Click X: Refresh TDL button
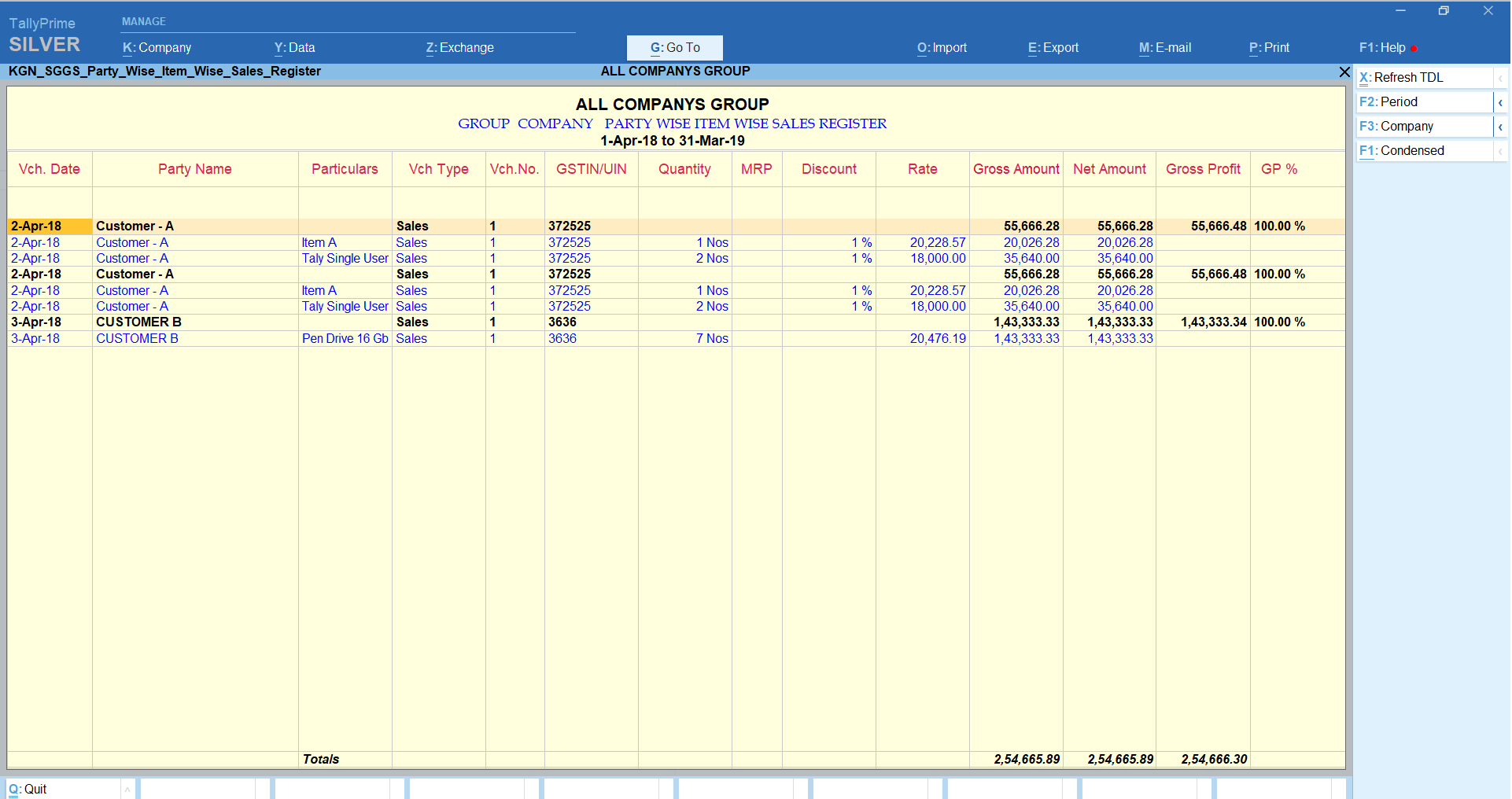Image resolution: width=1512 pixels, height=799 pixels. click(1425, 78)
